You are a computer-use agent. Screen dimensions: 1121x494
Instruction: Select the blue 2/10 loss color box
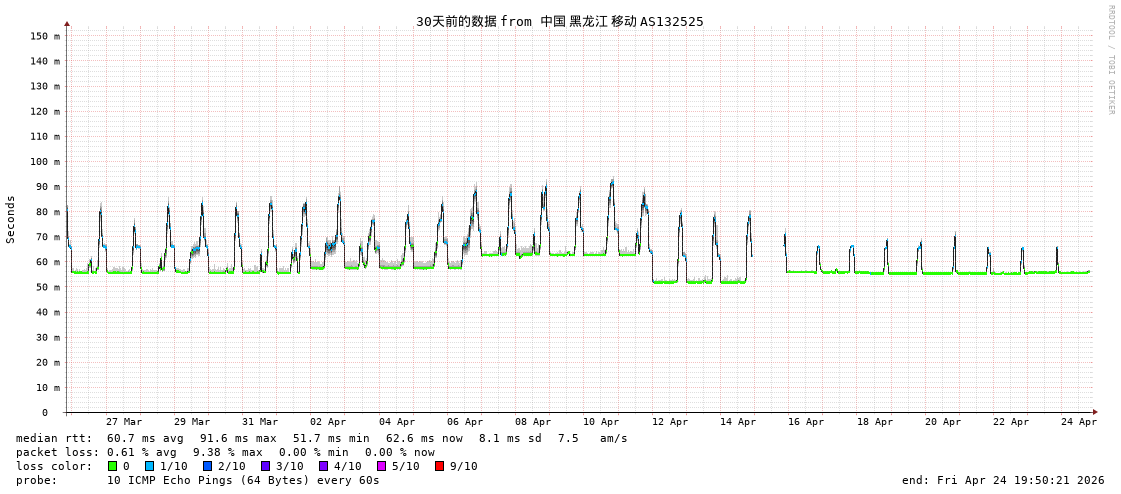coord(207,466)
